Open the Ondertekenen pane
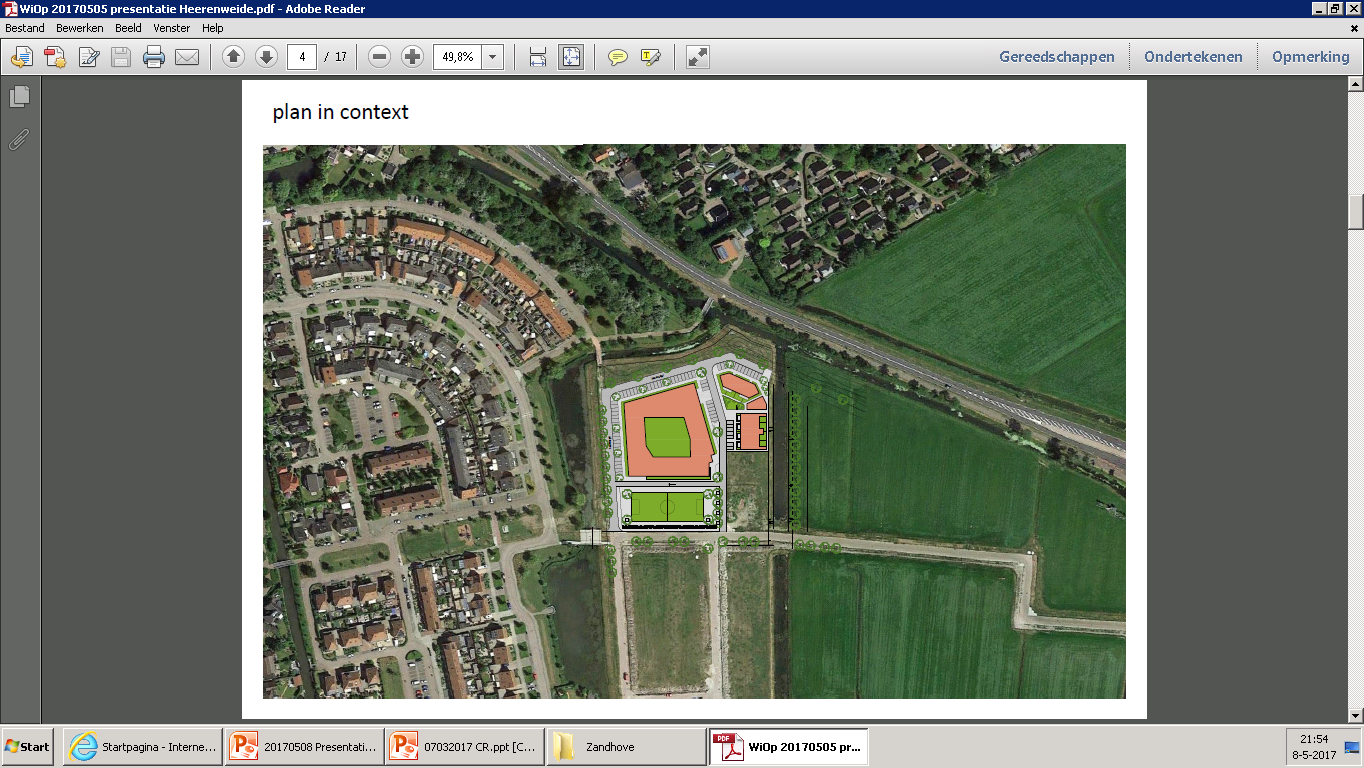The image size is (1364, 768). 1193,57
